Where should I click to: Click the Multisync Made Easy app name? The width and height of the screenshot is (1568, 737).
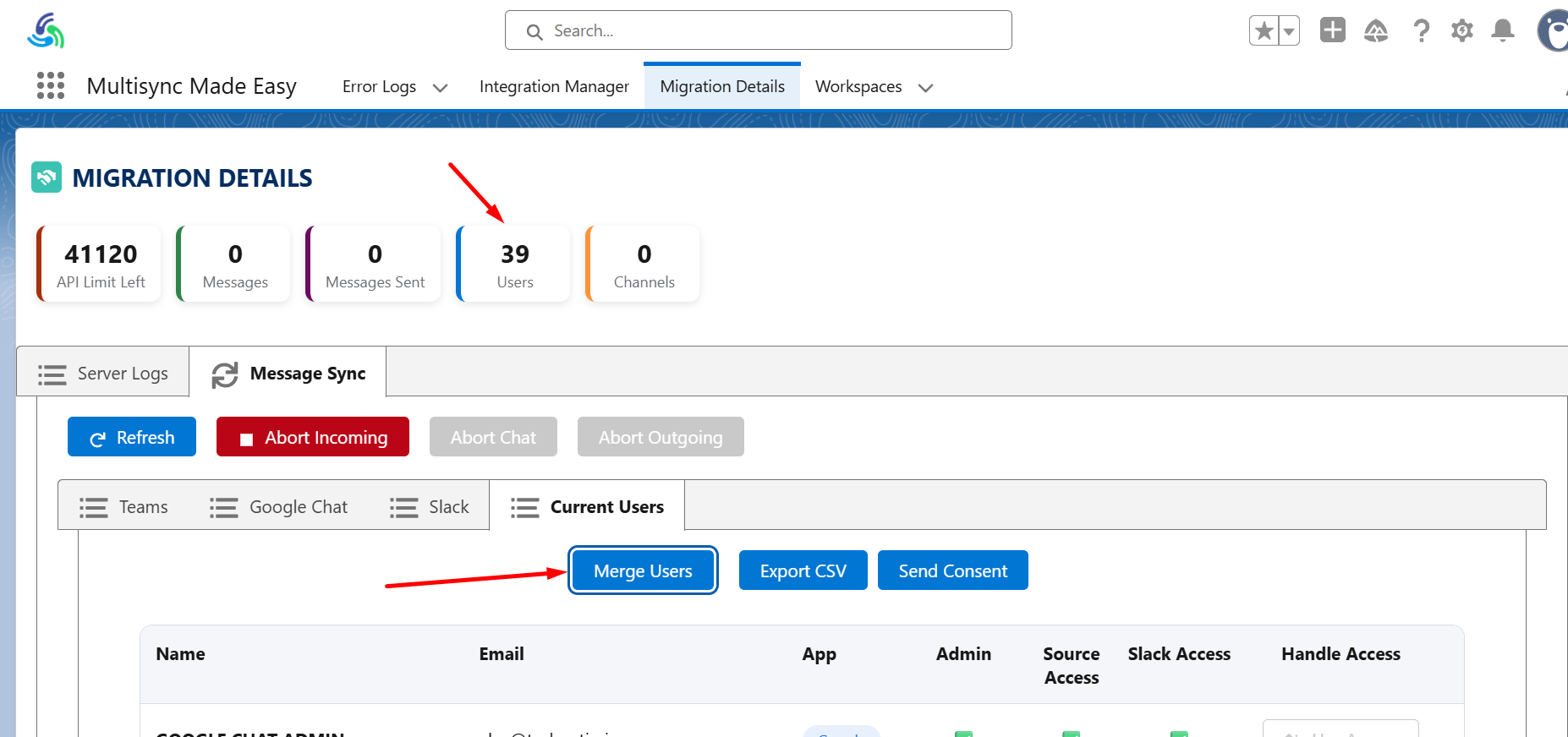191,86
